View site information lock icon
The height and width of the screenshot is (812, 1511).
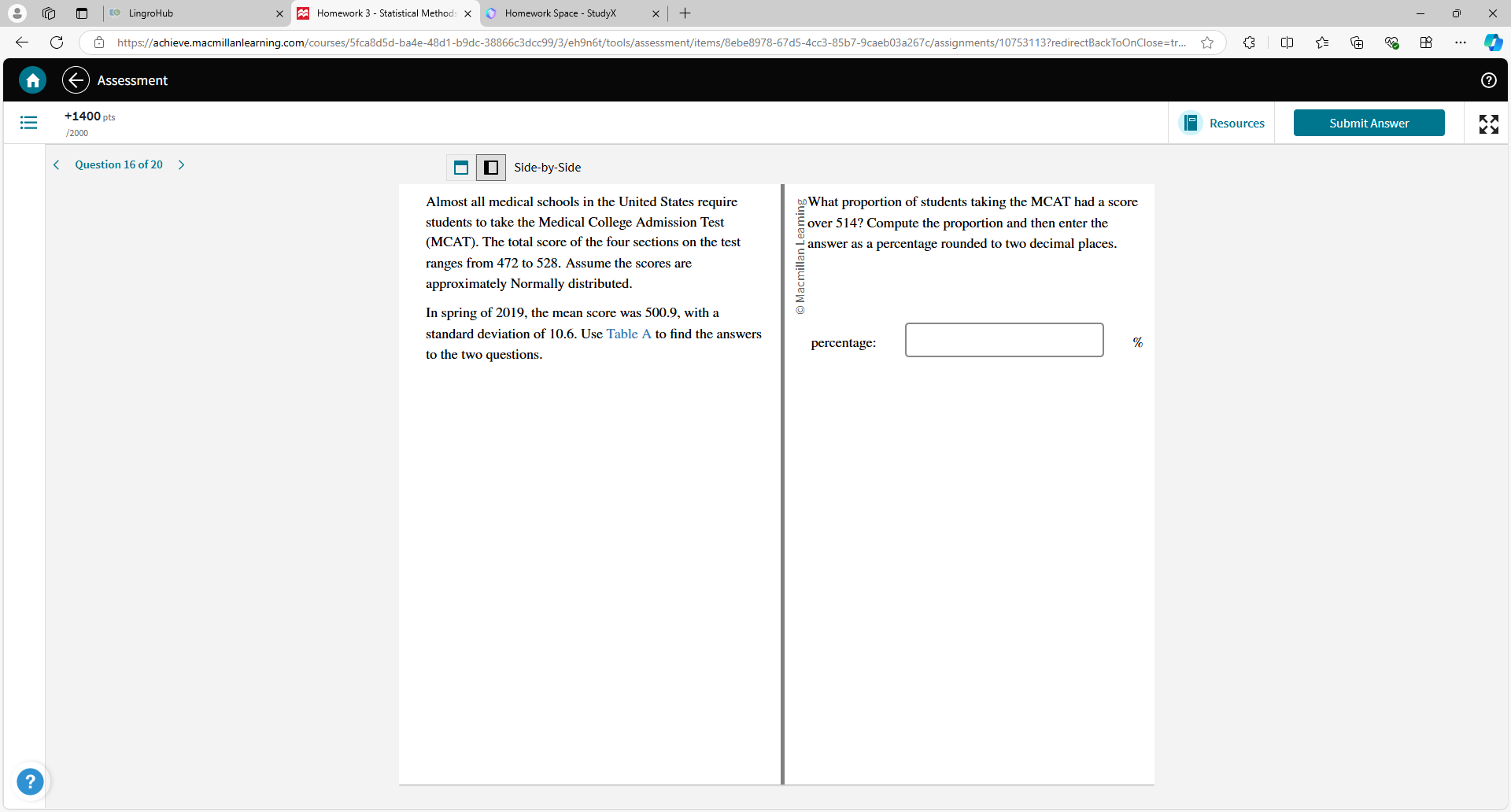coord(99,42)
